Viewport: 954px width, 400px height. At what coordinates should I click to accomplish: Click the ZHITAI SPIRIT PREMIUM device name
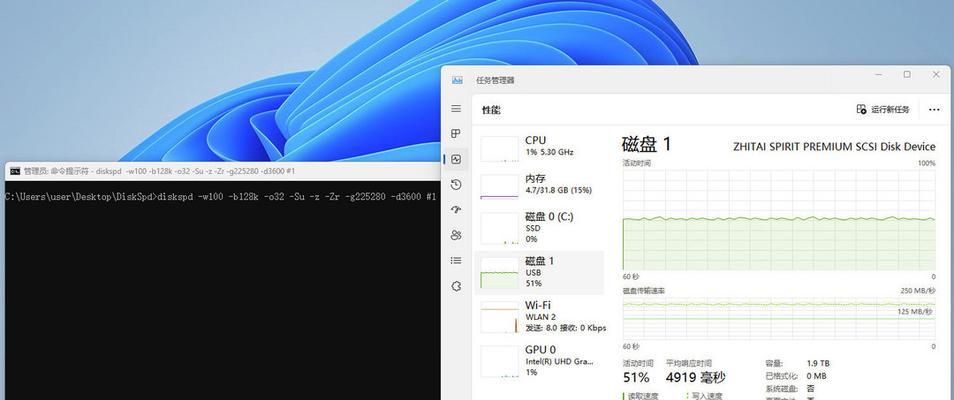(x=834, y=147)
